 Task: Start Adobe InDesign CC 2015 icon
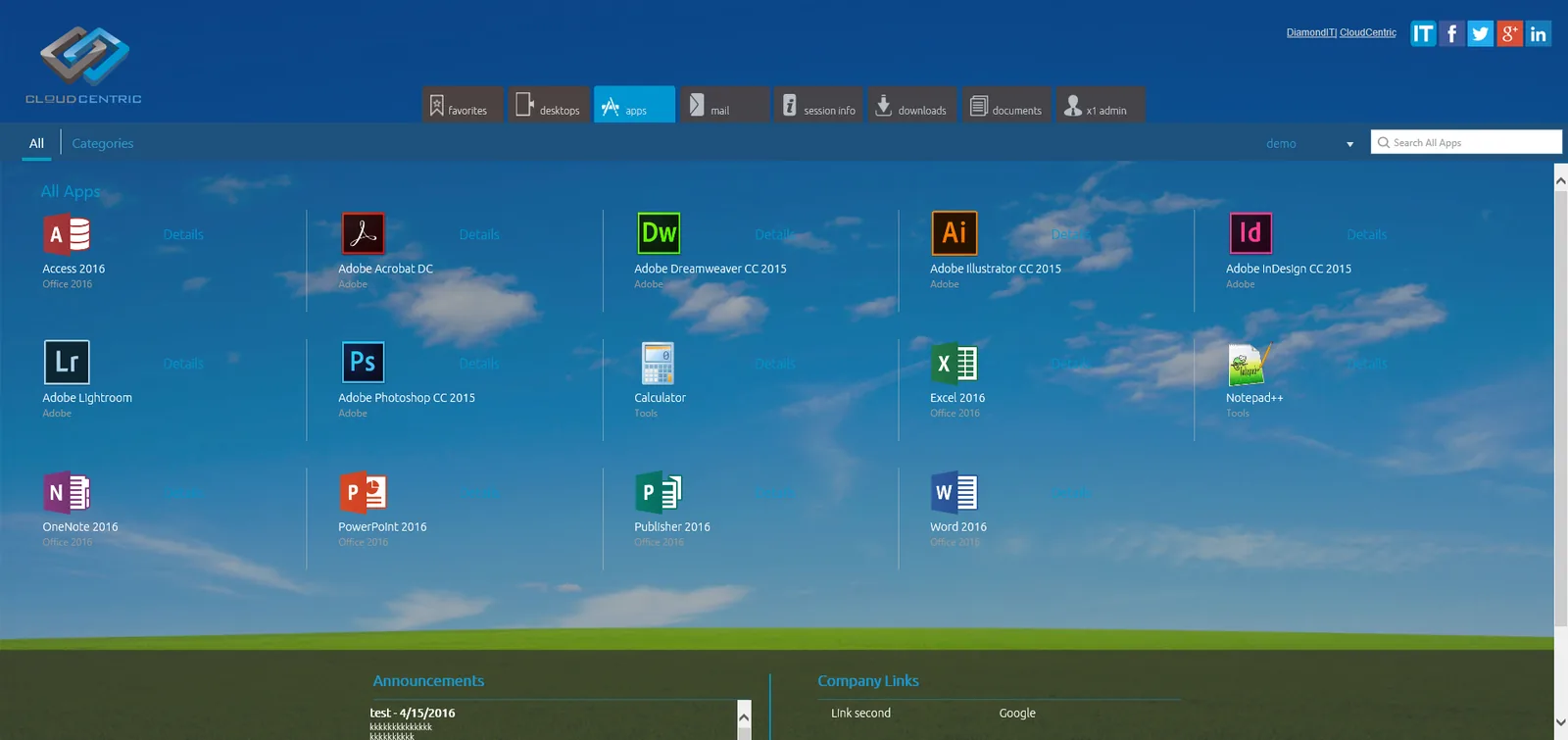pyautogui.click(x=1250, y=233)
